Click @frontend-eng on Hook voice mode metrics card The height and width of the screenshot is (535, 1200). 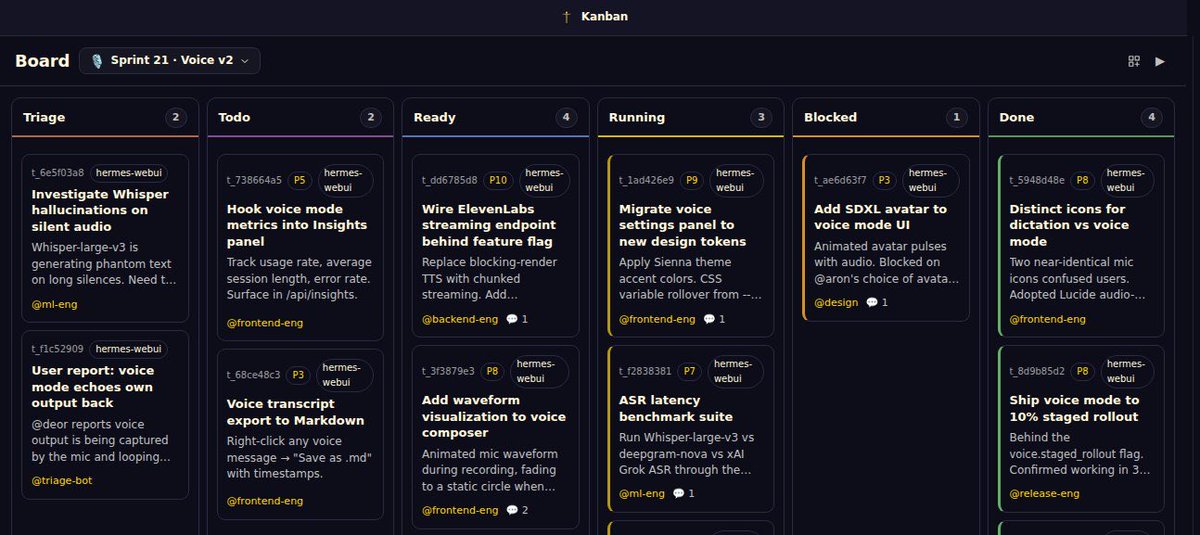[x=265, y=323]
